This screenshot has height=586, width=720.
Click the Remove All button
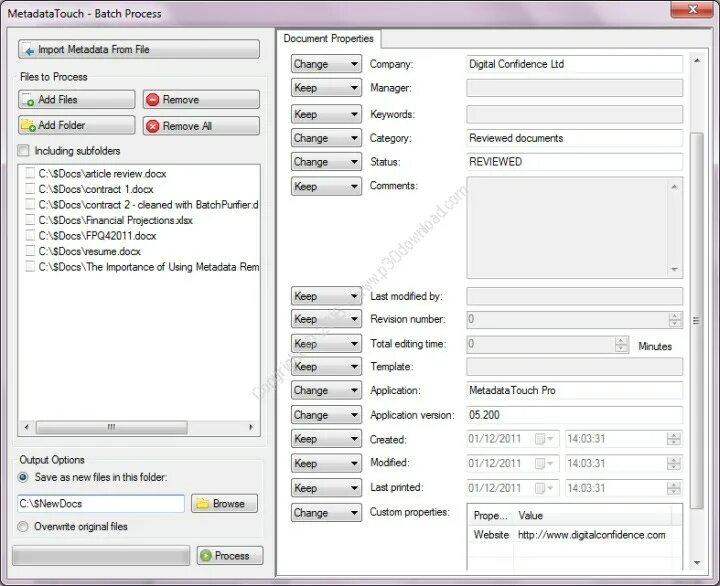tap(201, 126)
